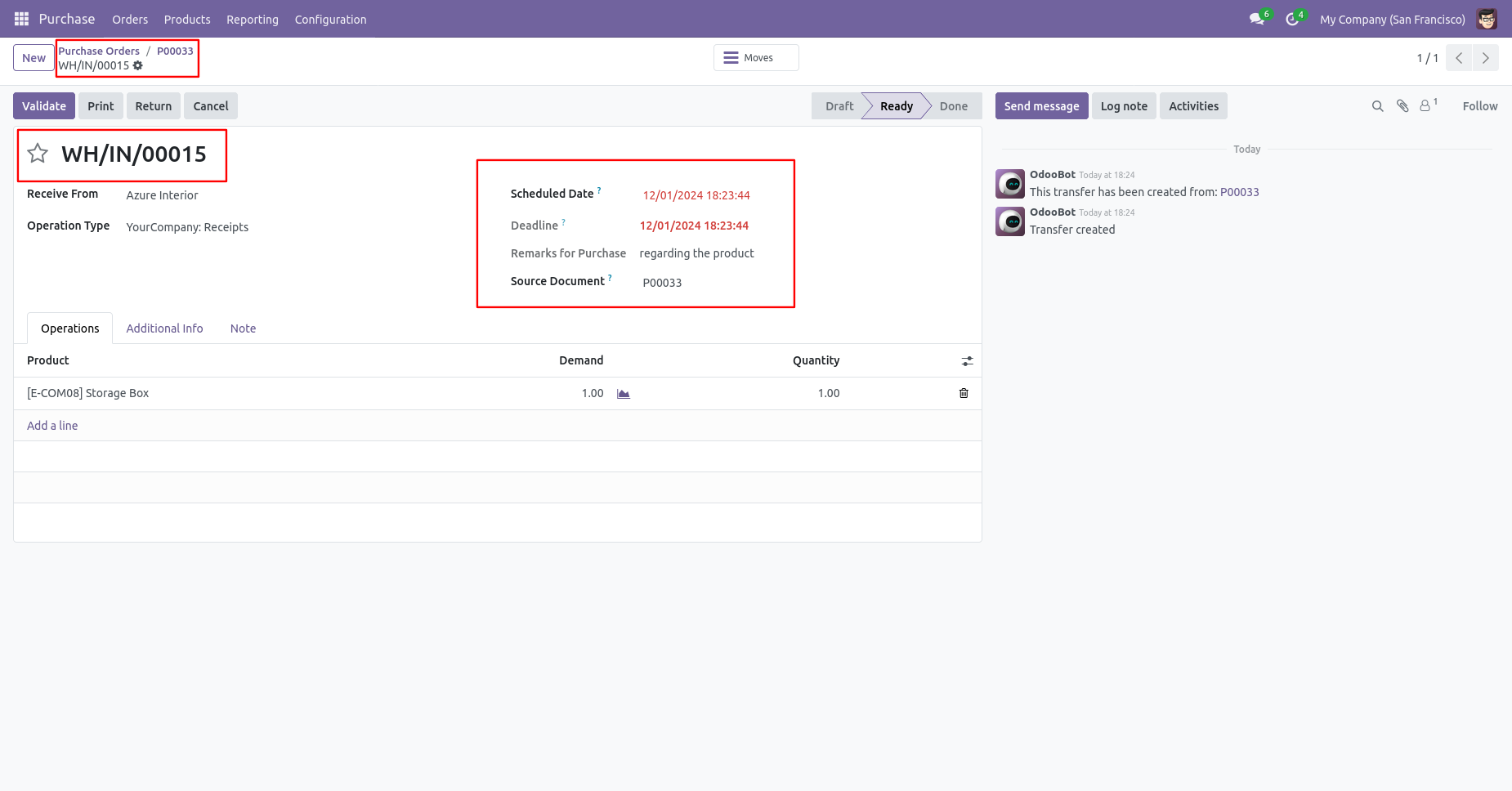
Task: Search messages with the magnifier icon
Action: click(1377, 106)
